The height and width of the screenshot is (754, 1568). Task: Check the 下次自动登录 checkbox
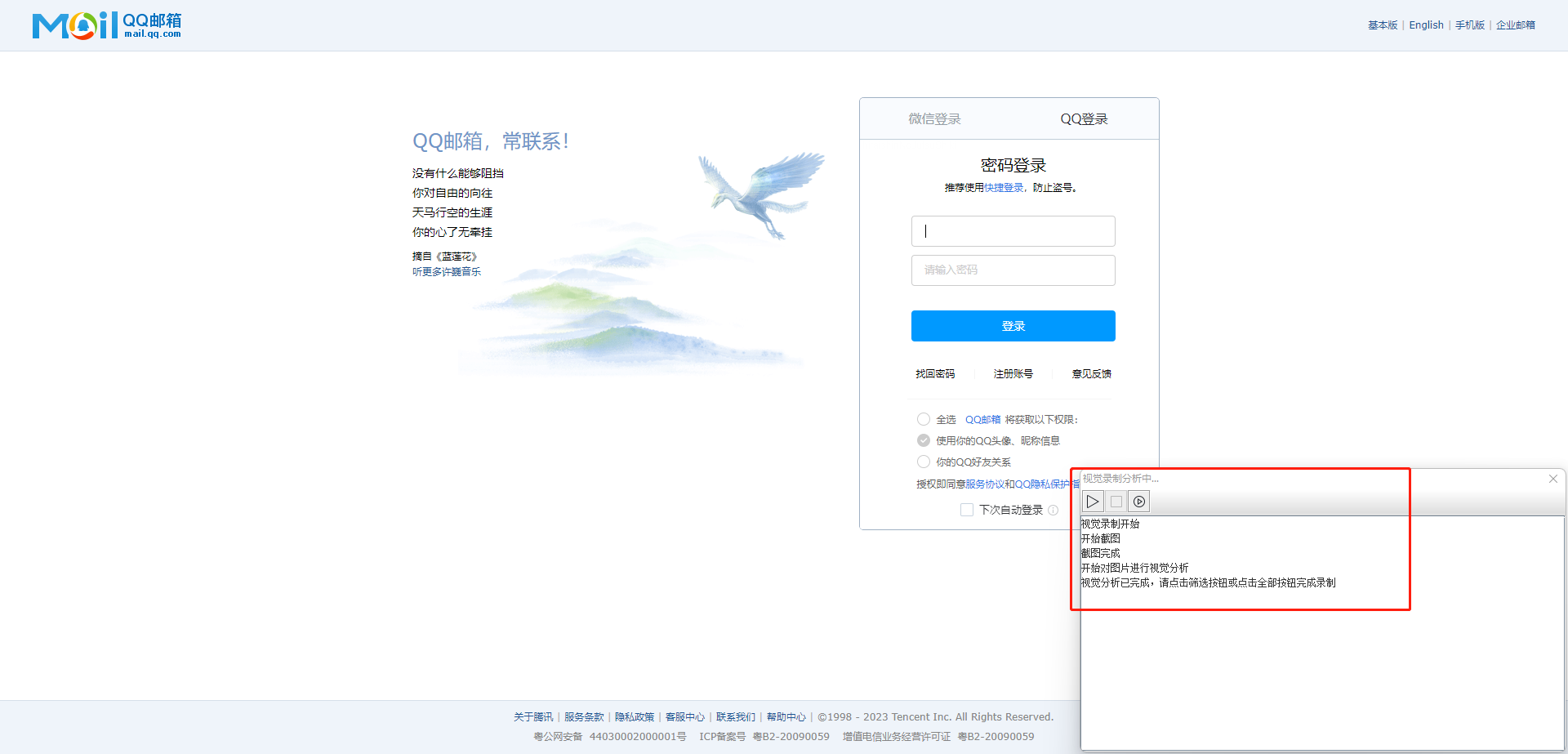coord(967,510)
